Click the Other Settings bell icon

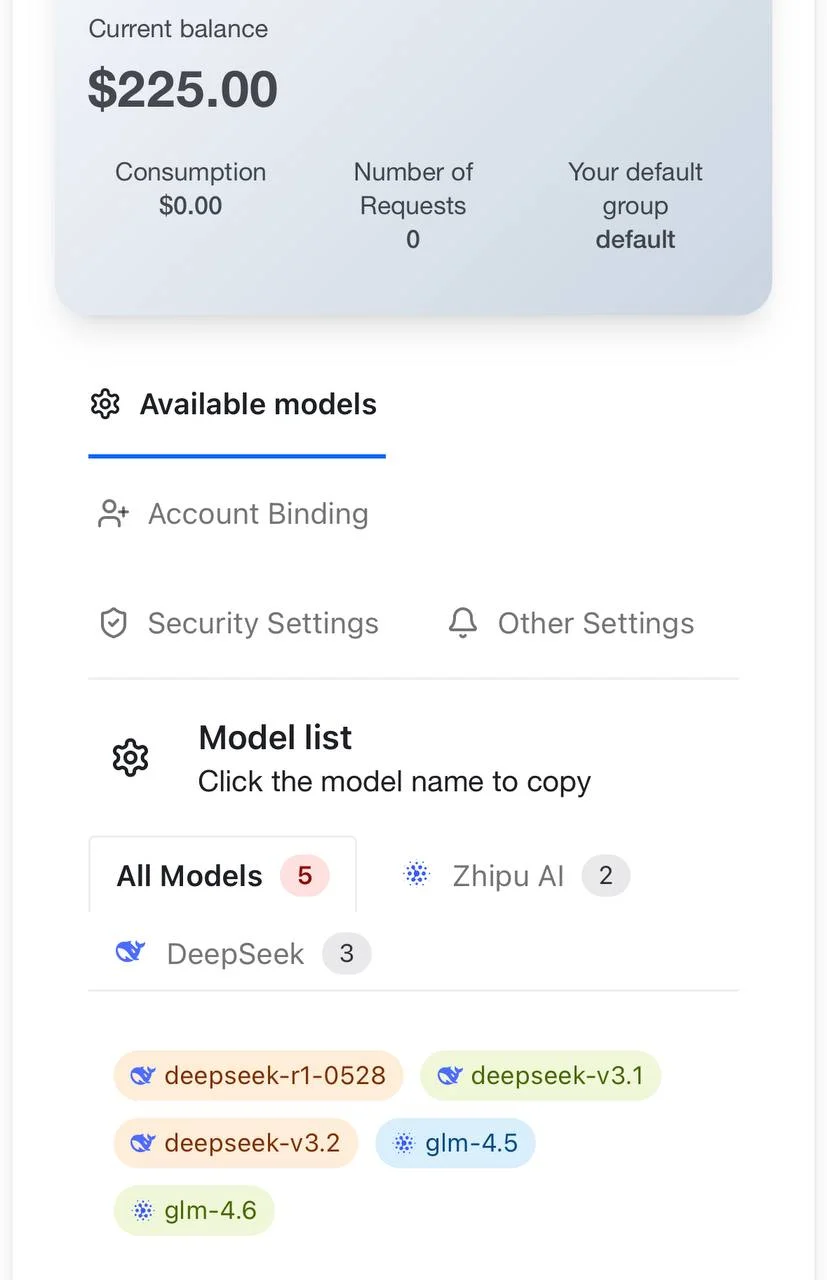coord(462,623)
